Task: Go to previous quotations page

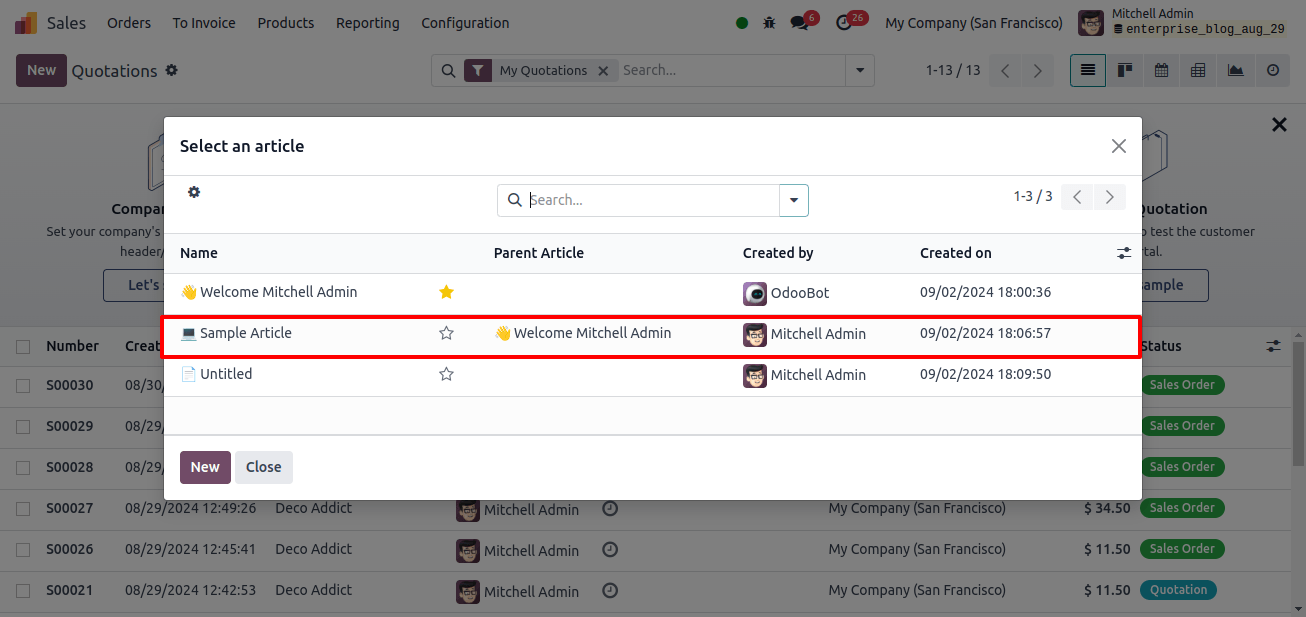Action: coord(1006,70)
